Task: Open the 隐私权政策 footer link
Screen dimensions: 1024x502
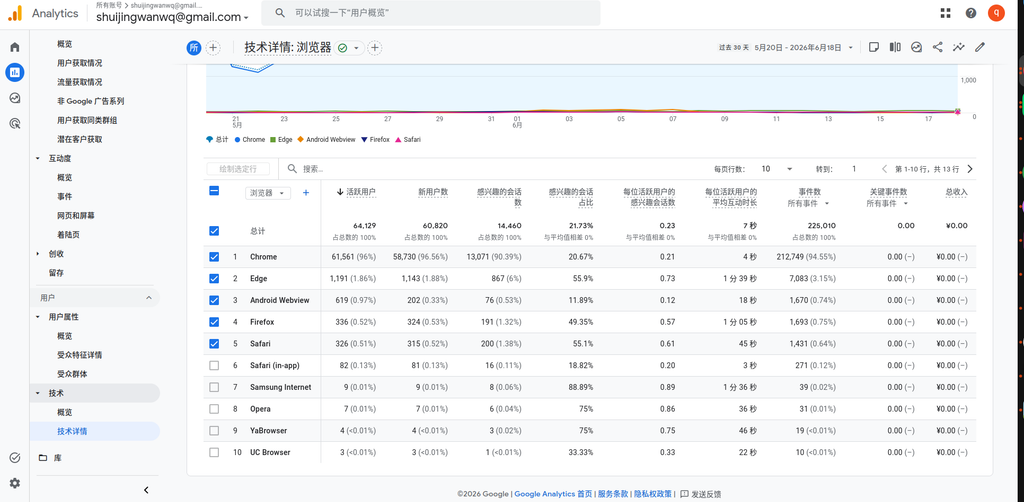Action: (653, 494)
